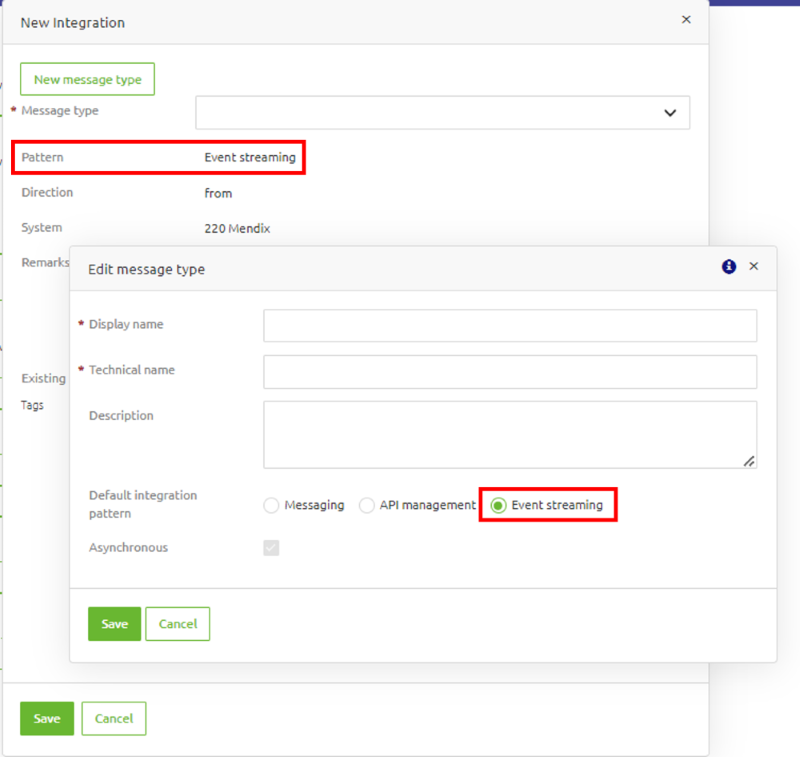Viewport: 800px width, 757px height.
Task: Select the Event streaming integration pattern
Action: point(498,505)
